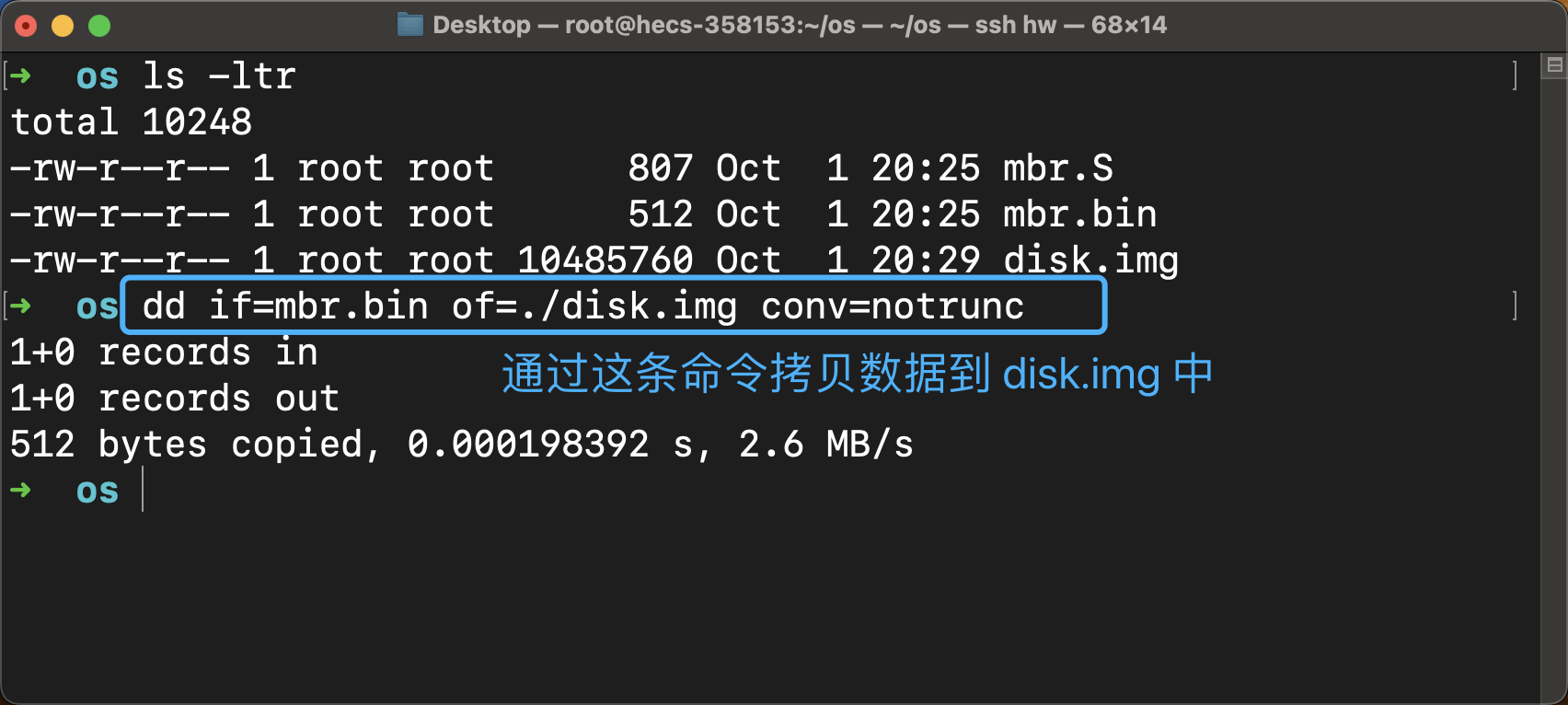Click the folder proxy icon in title bar

pos(409,25)
